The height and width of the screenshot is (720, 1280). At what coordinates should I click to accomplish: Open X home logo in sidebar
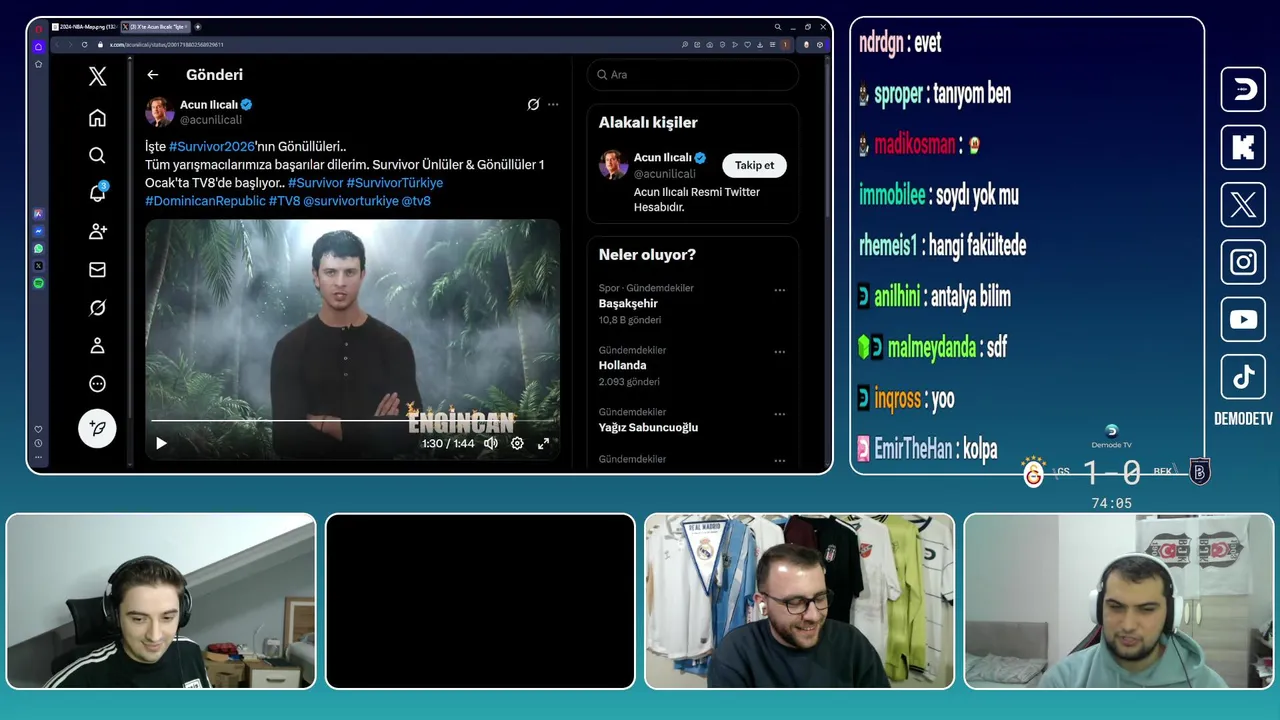click(x=97, y=76)
